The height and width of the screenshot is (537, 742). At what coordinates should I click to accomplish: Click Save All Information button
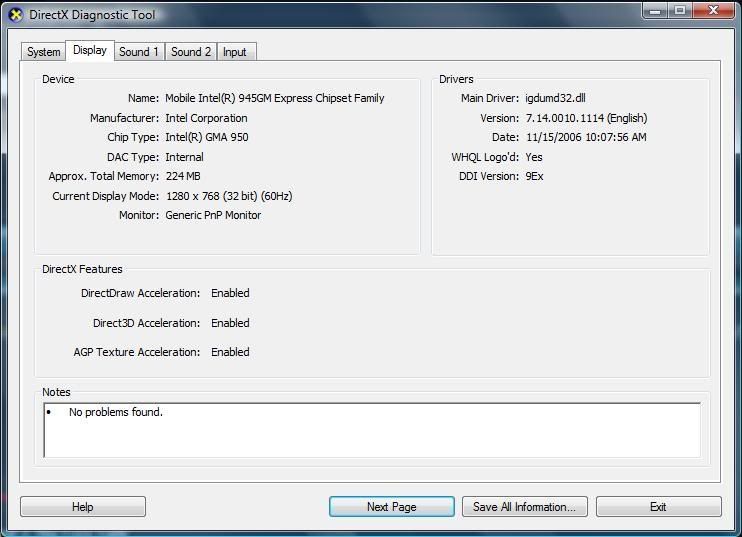pos(524,507)
